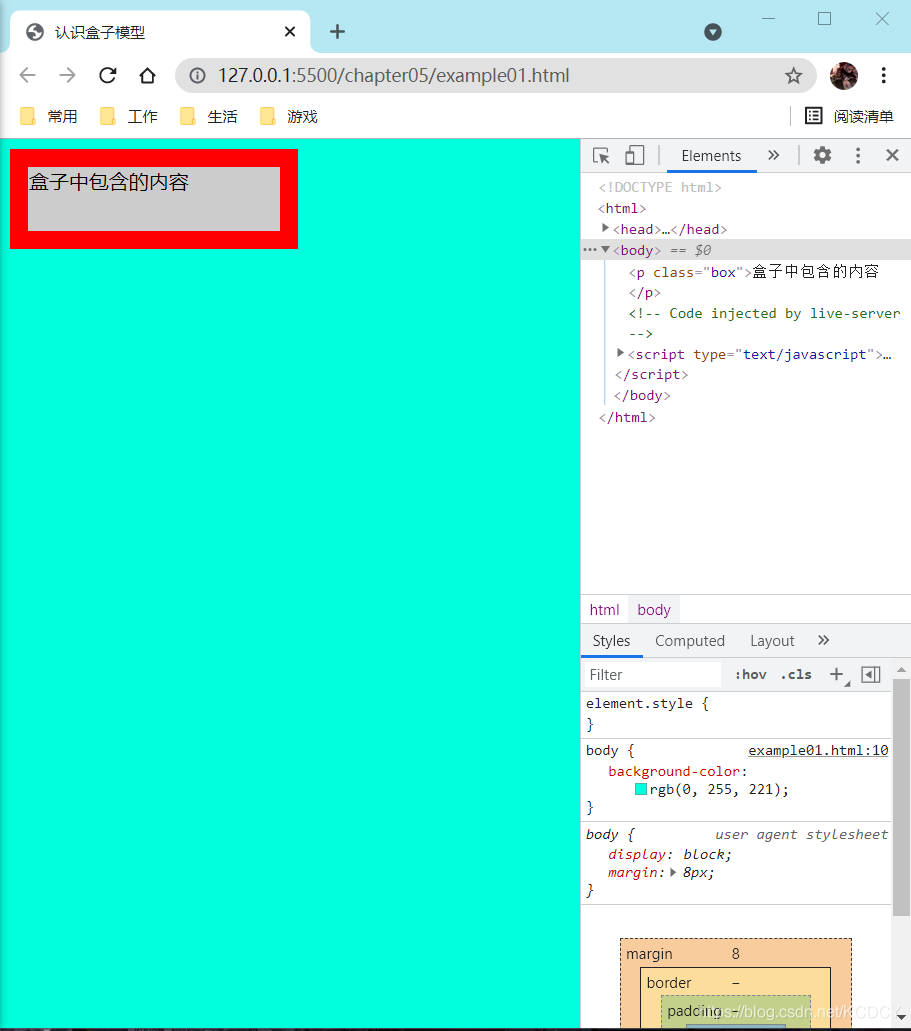This screenshot has width=911, height=1031.
Task: Toggle the :hov element state panel
Action: pos(751,675)
